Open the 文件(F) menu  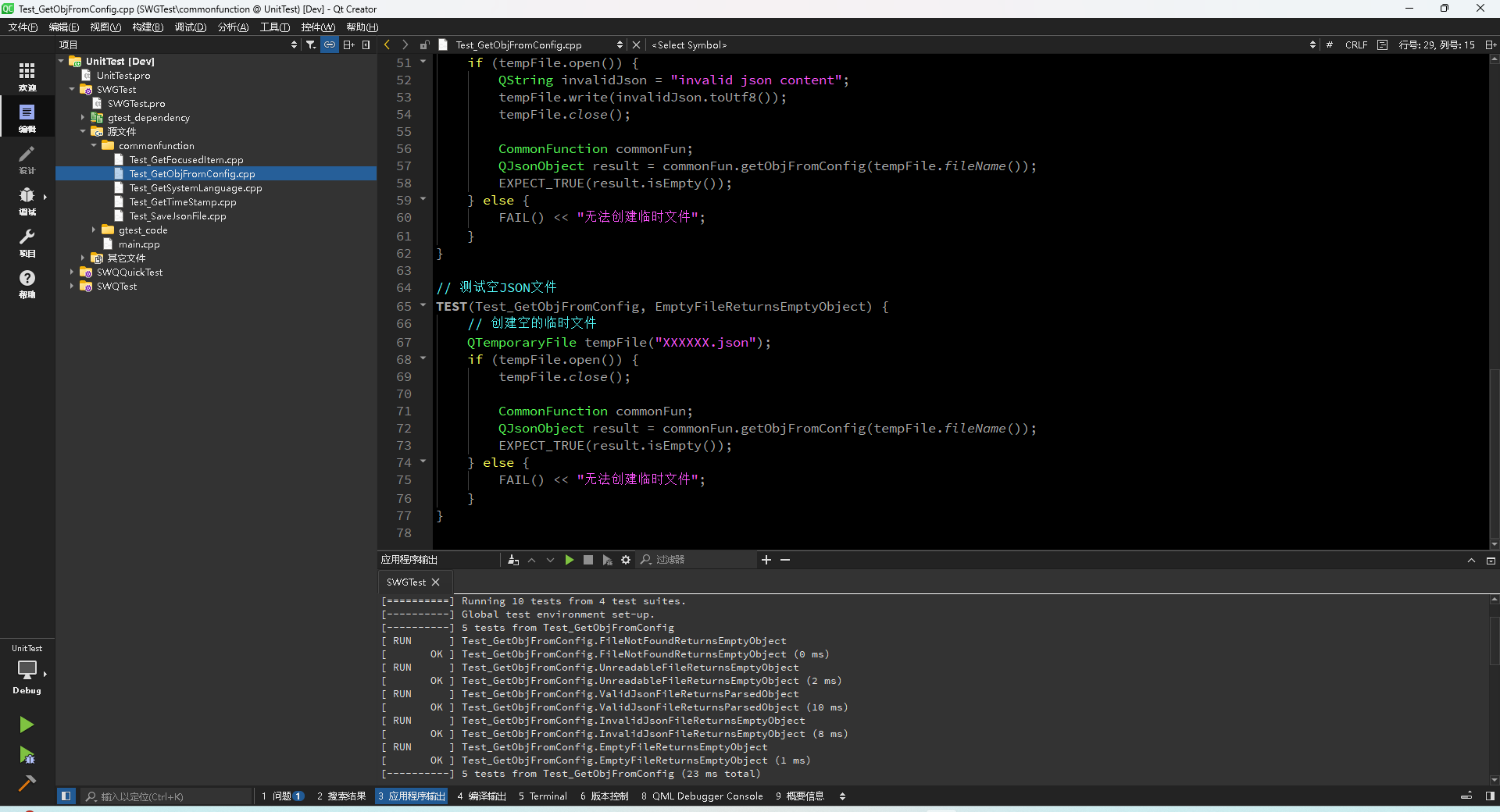(x=23, y=27)
